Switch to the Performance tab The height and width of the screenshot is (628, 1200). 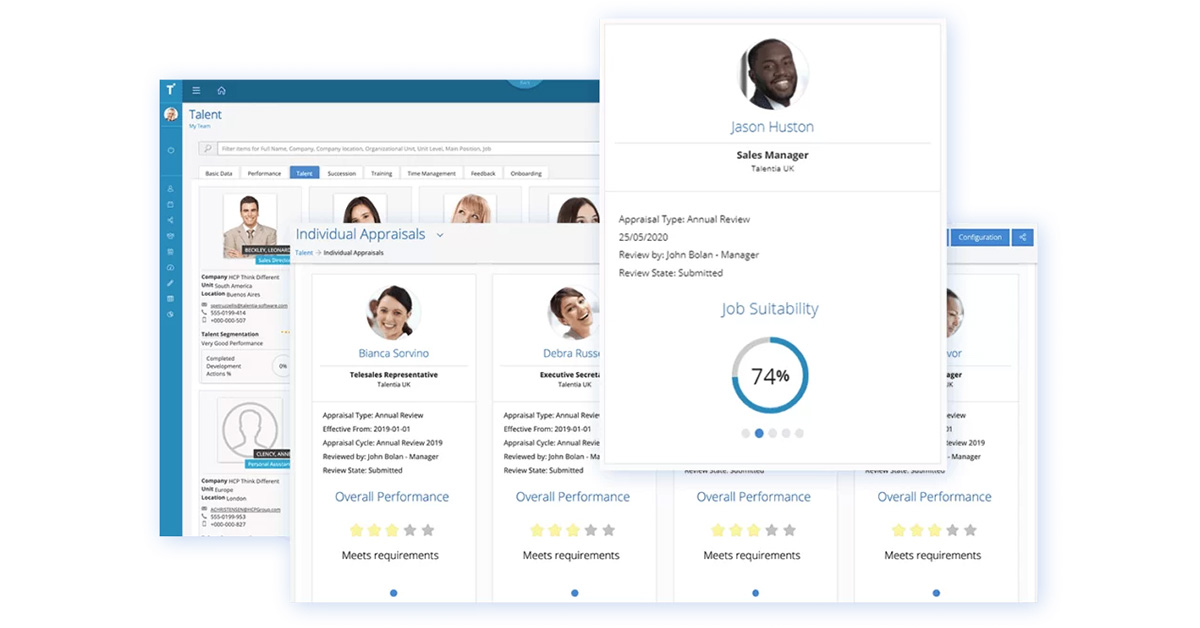tap(264, 173)
